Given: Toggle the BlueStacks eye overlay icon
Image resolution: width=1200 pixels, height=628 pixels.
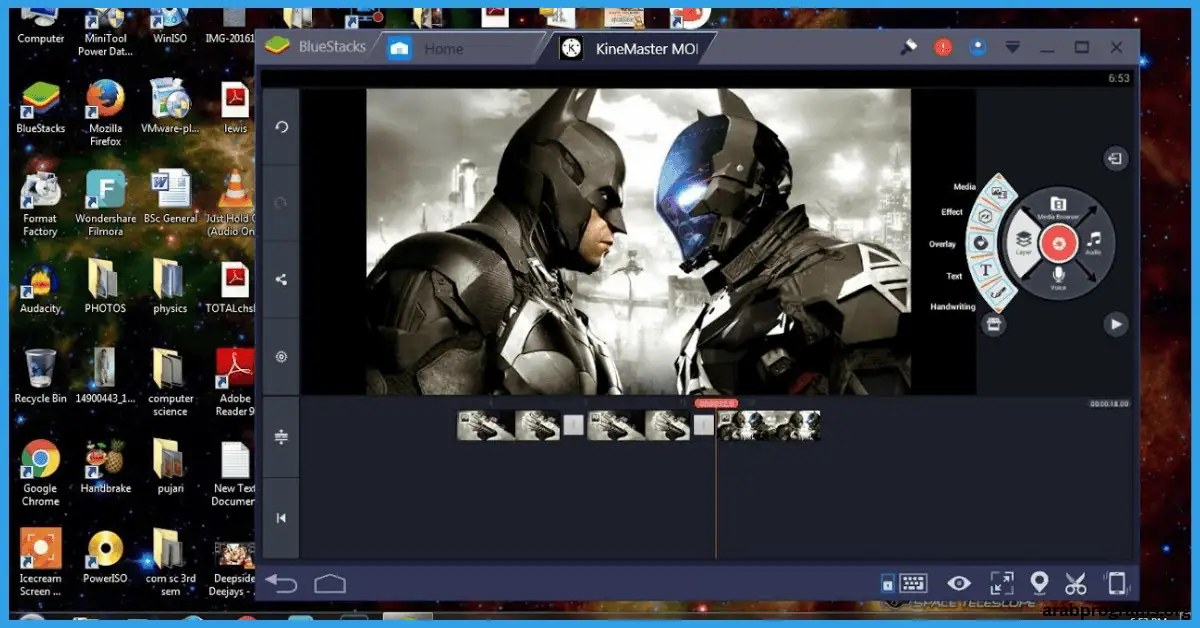Looking at the screenshot, I should point(959,583).
